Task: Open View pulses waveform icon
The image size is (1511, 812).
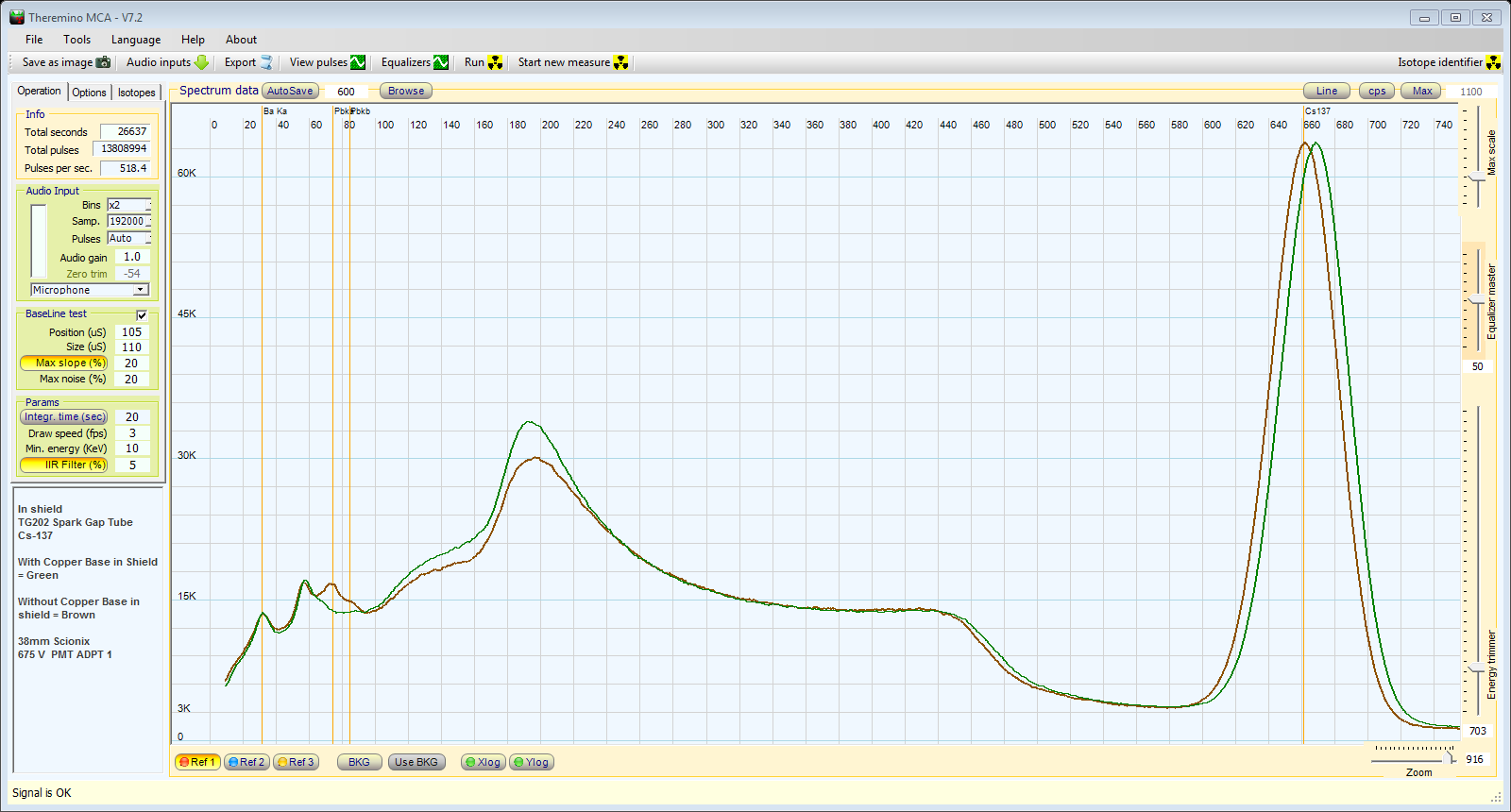Action: 358,62
